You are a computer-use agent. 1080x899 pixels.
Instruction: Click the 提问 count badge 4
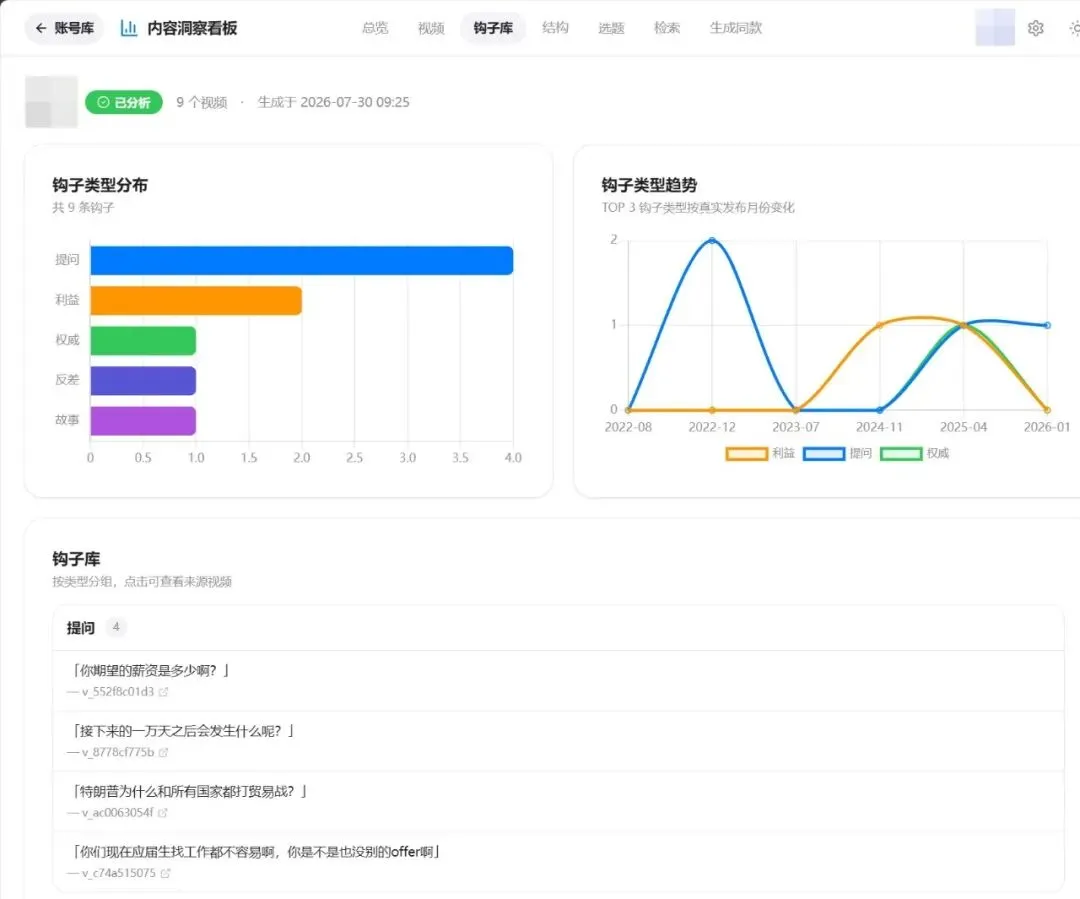(116, 627)
